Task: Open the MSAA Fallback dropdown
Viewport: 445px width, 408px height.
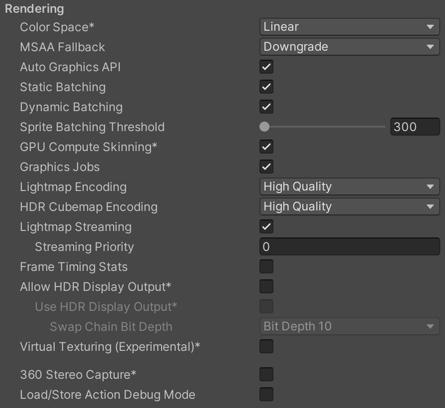Action: [x=349, y=47]
